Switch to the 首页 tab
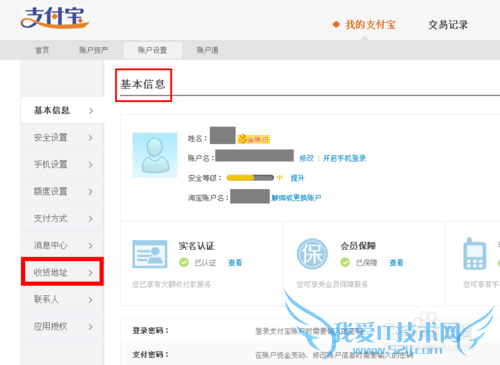 pos(42,50)
